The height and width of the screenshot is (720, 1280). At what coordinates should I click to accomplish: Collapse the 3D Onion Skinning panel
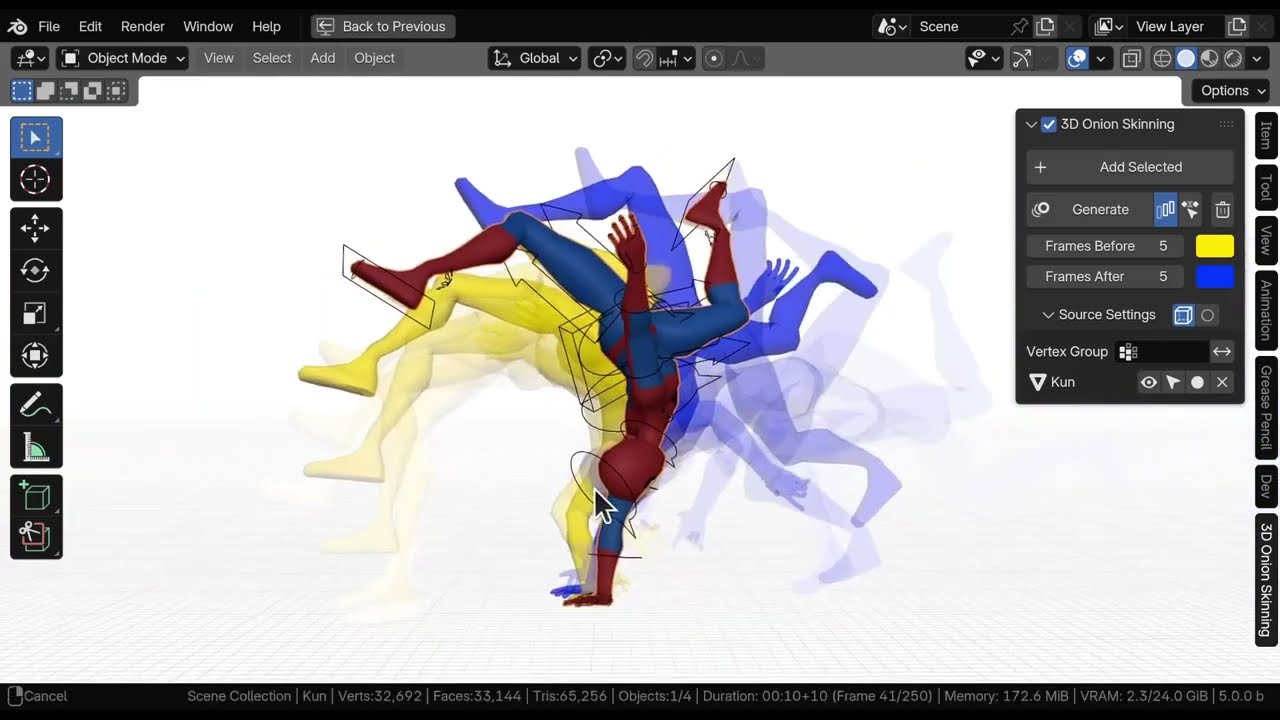pos(1031,125)
